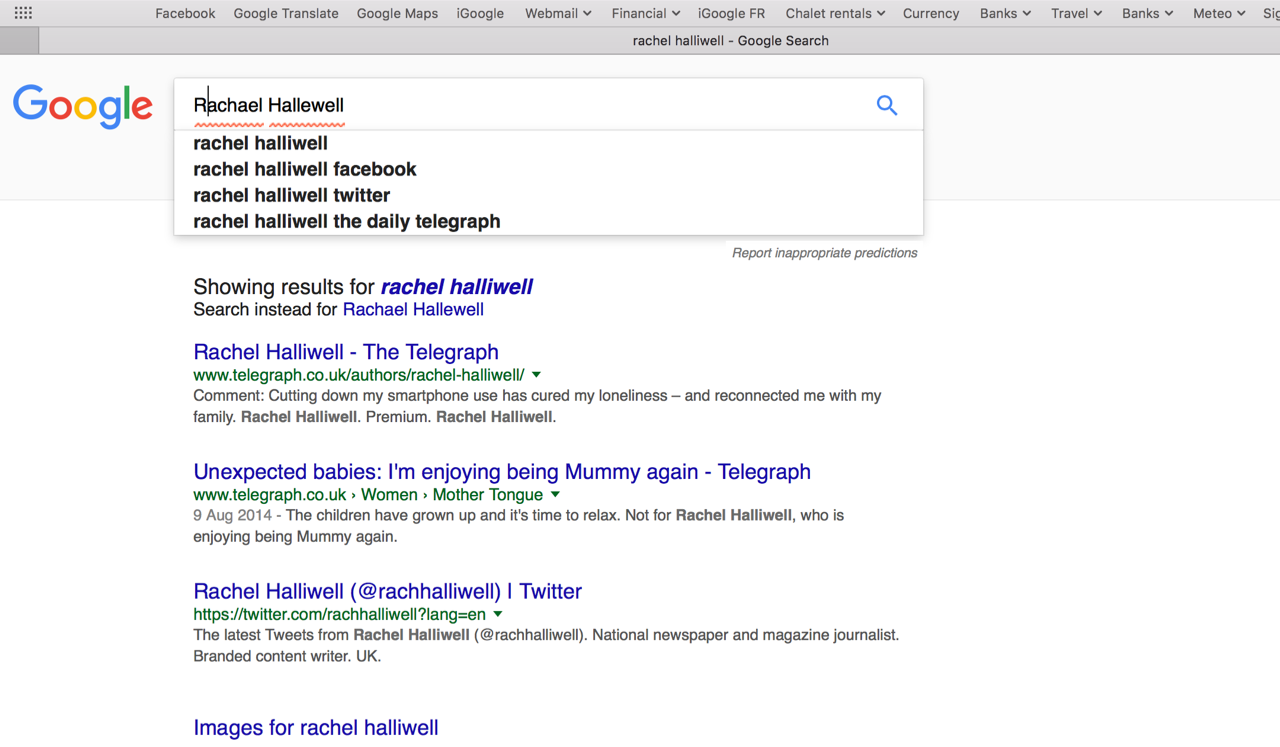Click 'Report inappropriate predictions'

(x=824, y=253)
